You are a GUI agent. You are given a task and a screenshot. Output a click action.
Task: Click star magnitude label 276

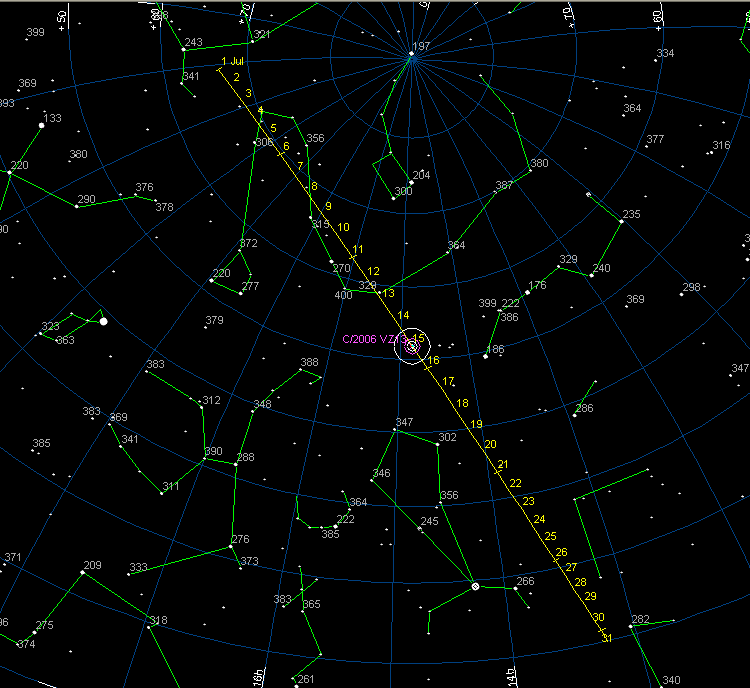tap(240, 539)
